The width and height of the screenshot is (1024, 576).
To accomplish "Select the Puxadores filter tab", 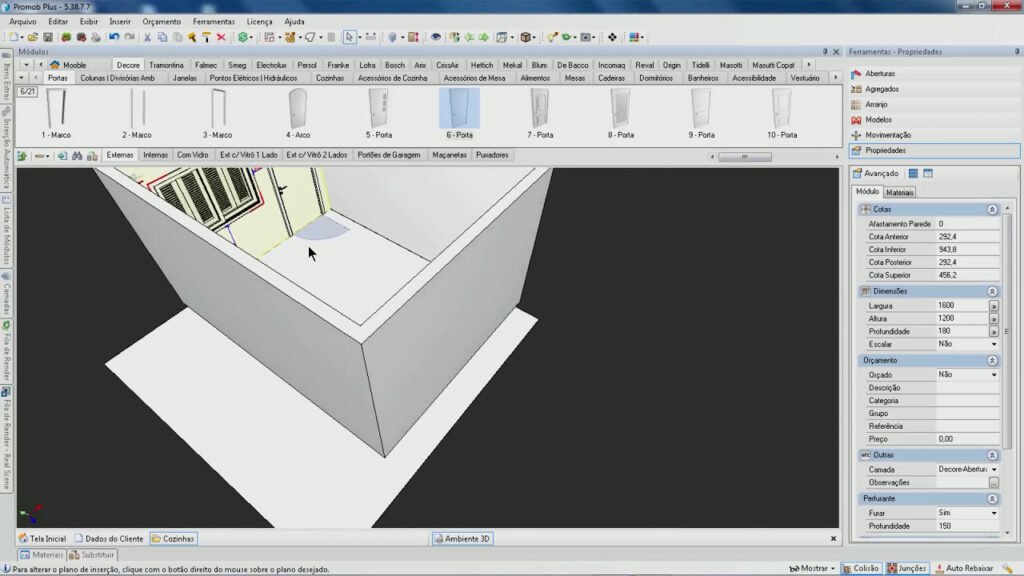I will point(492,155).
